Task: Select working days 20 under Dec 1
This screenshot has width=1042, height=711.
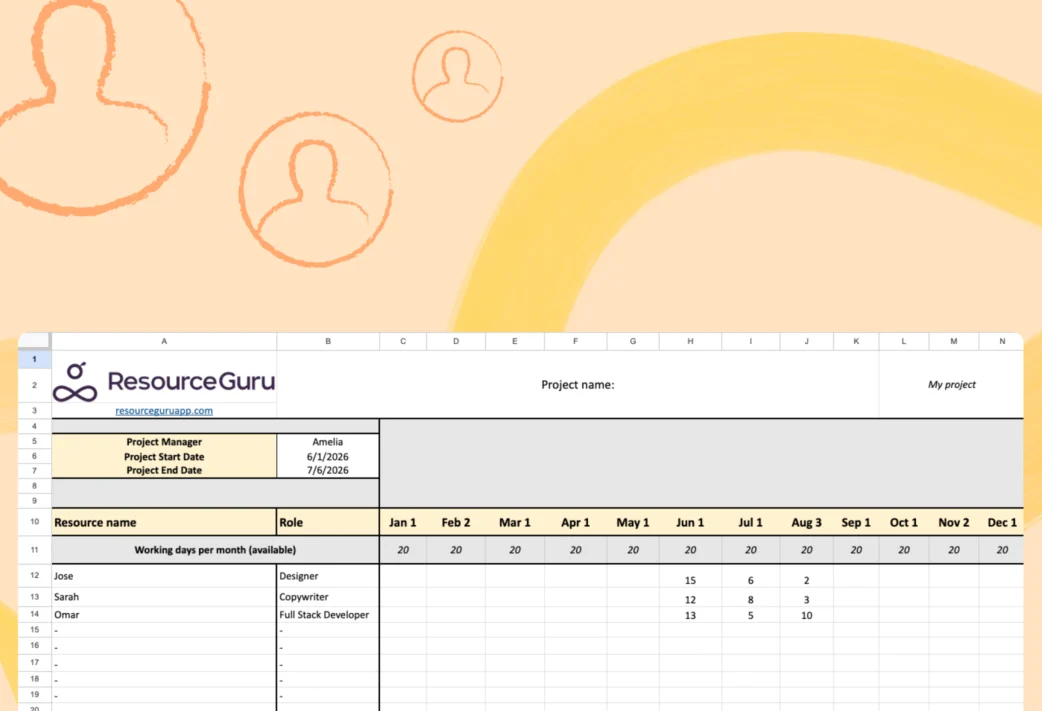Action: coord(1001,550)
